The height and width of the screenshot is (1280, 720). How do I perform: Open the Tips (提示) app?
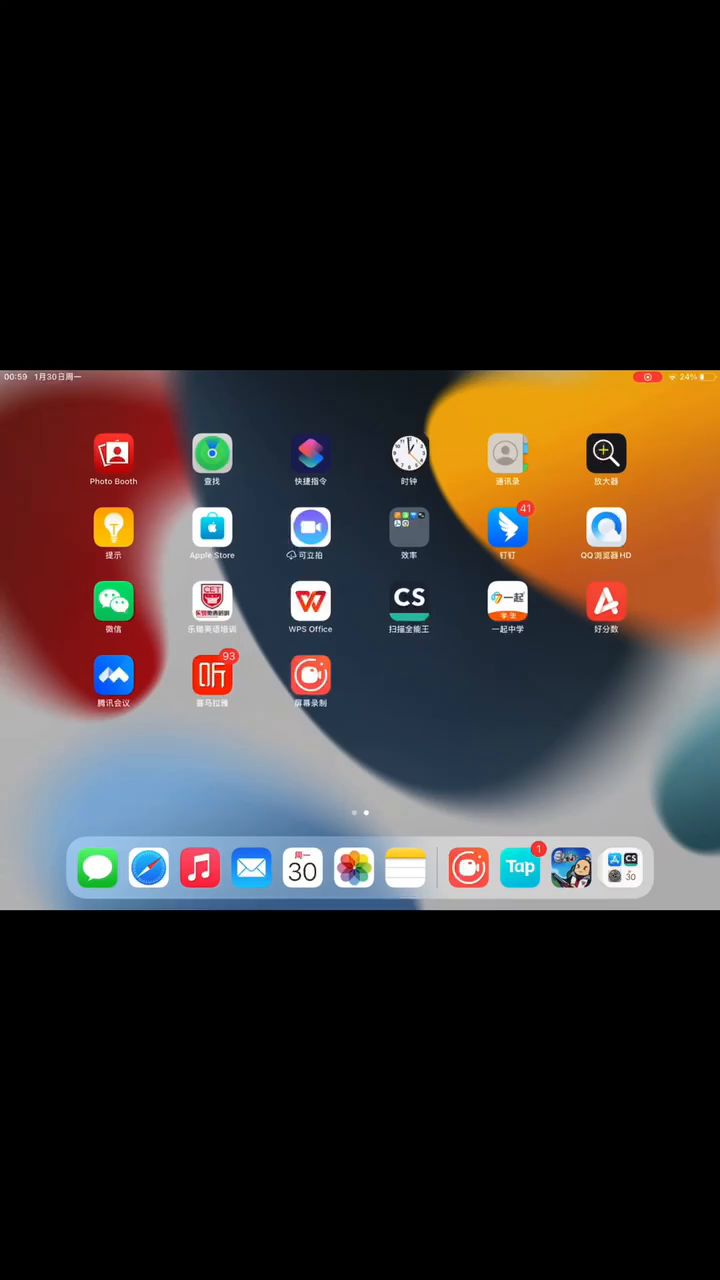pyautogui.click(x=114, y=527)
